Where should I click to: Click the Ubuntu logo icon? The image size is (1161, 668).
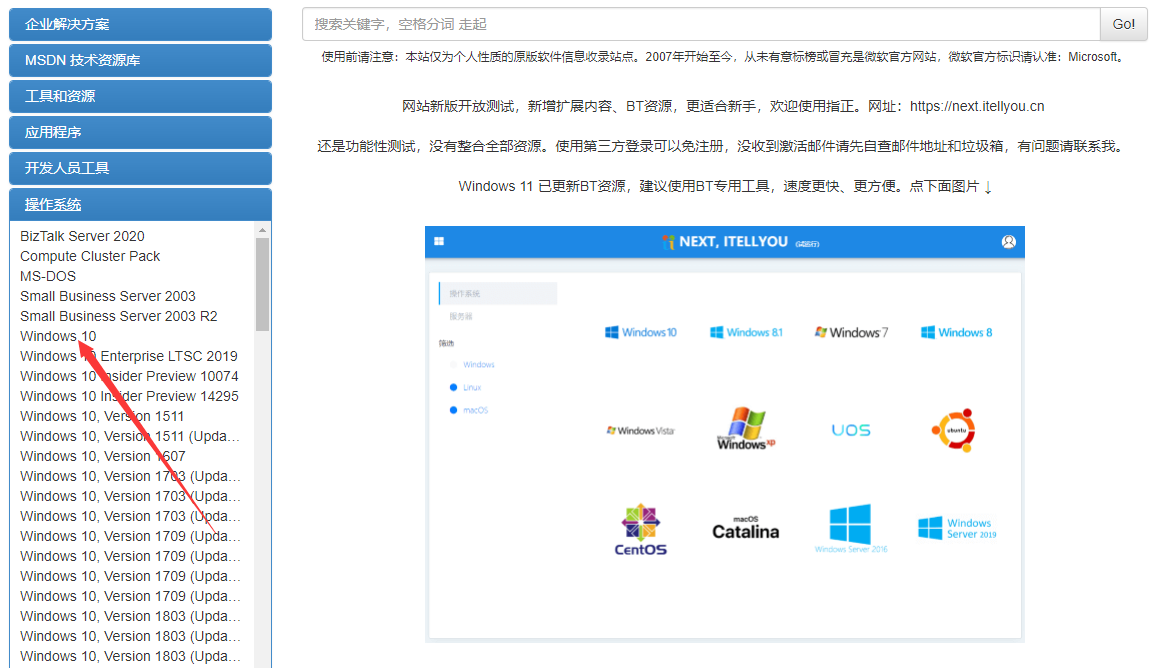click(952, 430)
